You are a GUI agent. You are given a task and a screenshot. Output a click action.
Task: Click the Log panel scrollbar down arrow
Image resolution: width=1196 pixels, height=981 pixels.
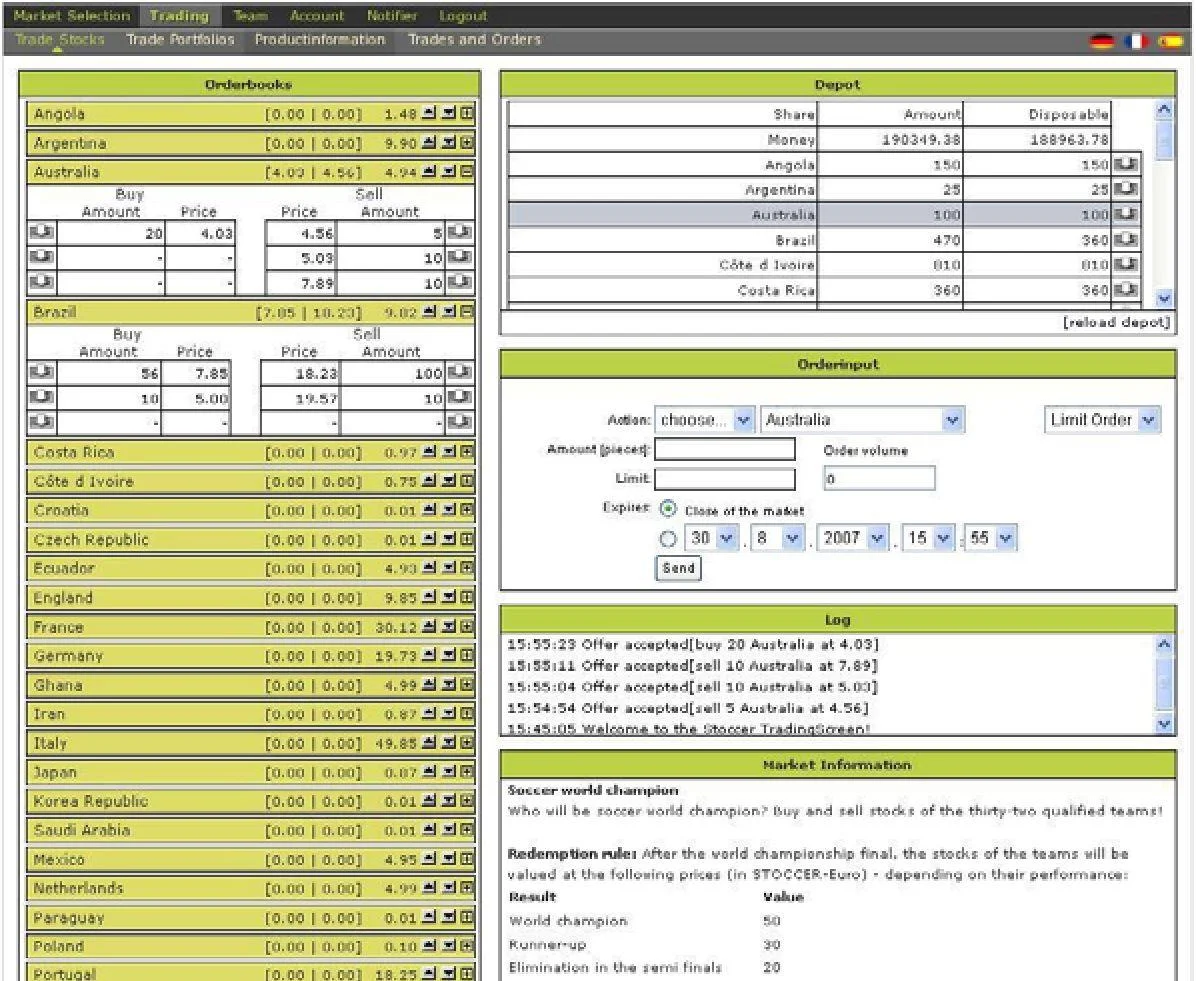[x=1164, y=723]
